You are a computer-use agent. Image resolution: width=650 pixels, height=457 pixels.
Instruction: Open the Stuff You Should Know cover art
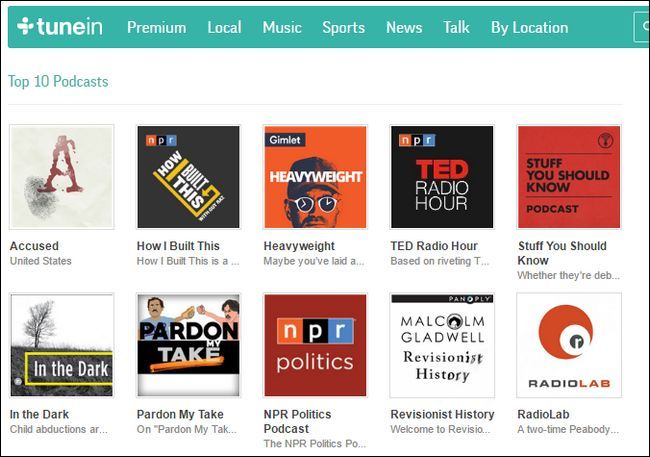pyautogui.click(x=569, y=177)
